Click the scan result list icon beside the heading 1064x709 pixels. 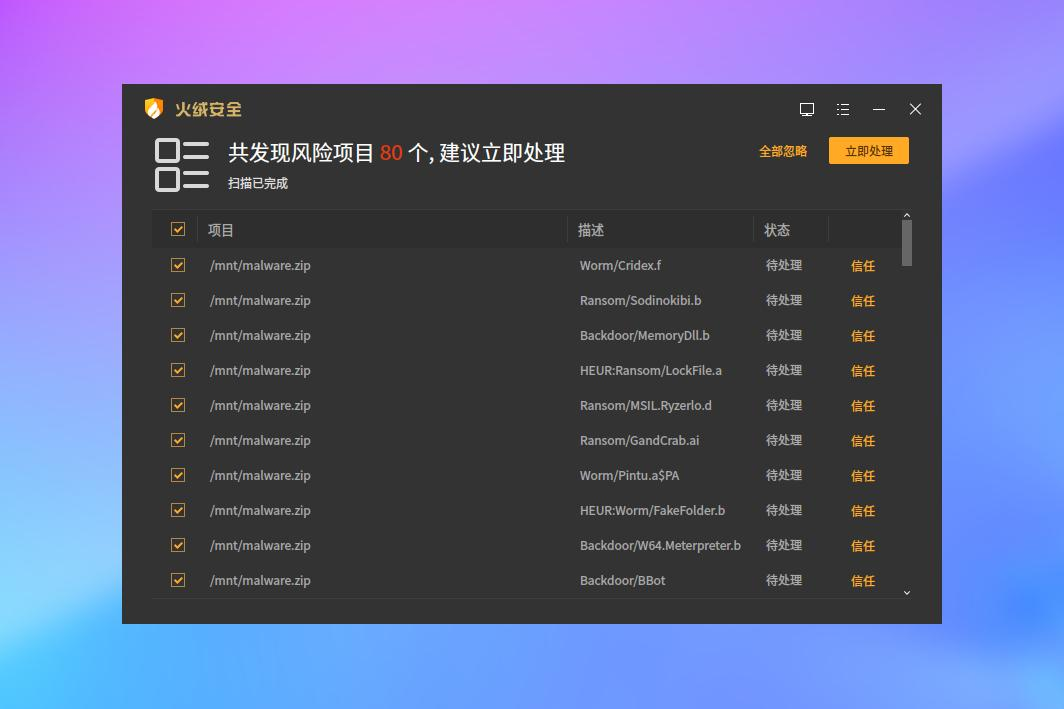click(x=182, y=165)
